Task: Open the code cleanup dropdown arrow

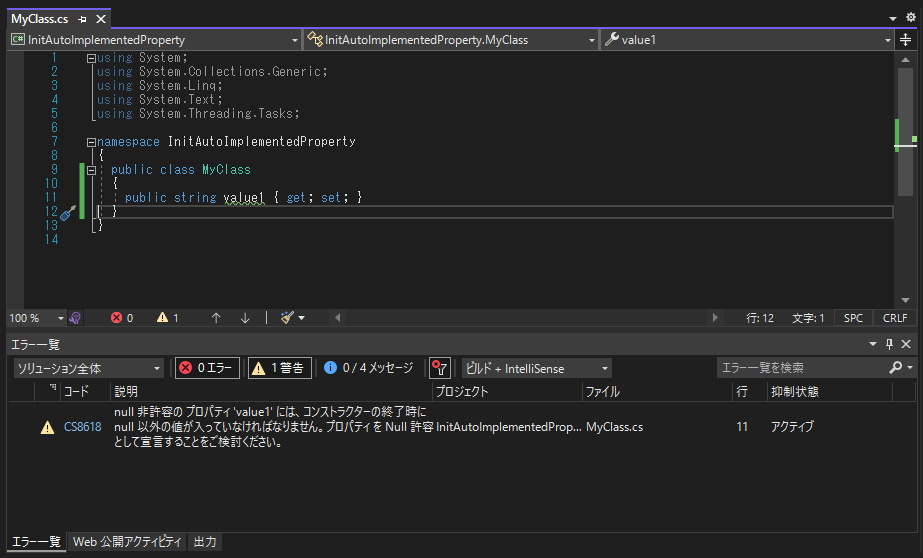Action: 302,318
